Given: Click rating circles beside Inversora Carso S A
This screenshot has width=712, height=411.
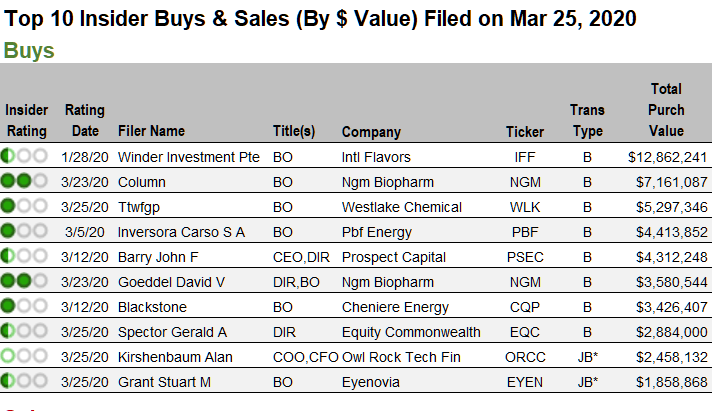Looking at the screenshot, I should [24, 232].
